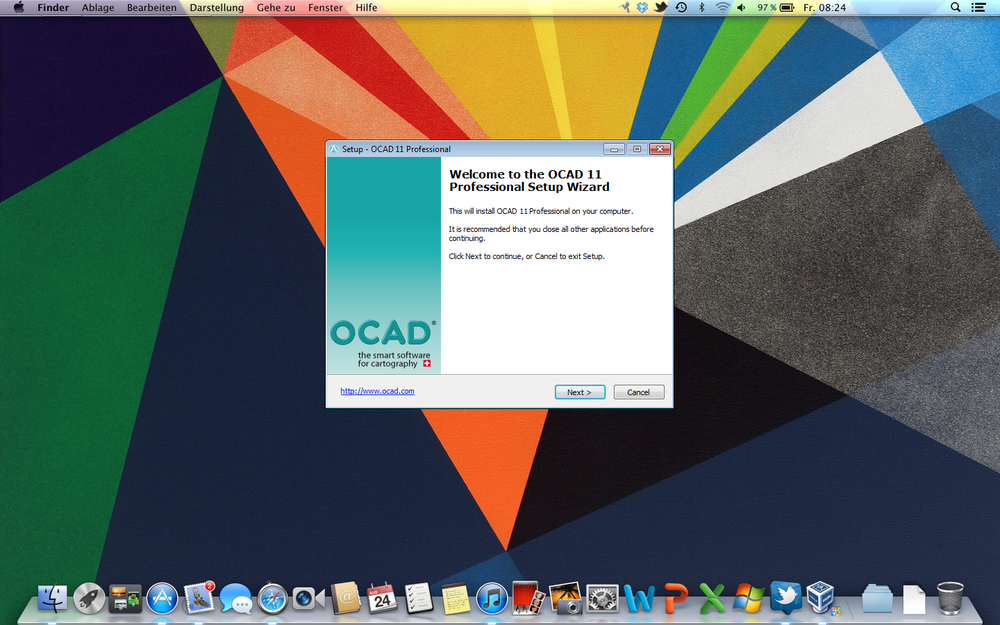This screenshot has width=1000, height=625.
Task: Open Reminders from the Dock
Action: coord(419,598)
